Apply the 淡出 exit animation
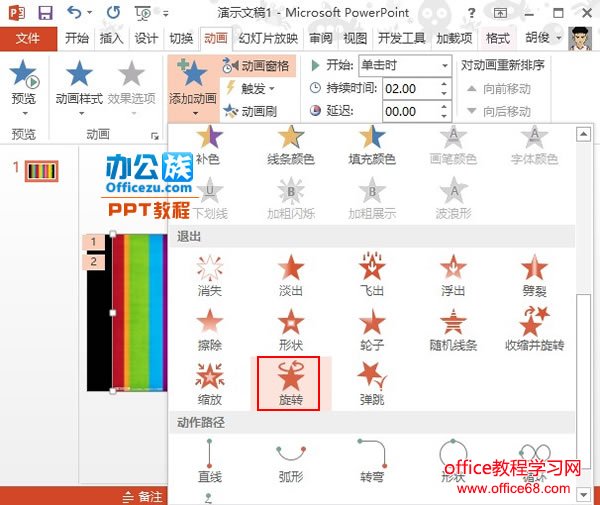This screenshot has height=505, width=600. click(291, 275)
